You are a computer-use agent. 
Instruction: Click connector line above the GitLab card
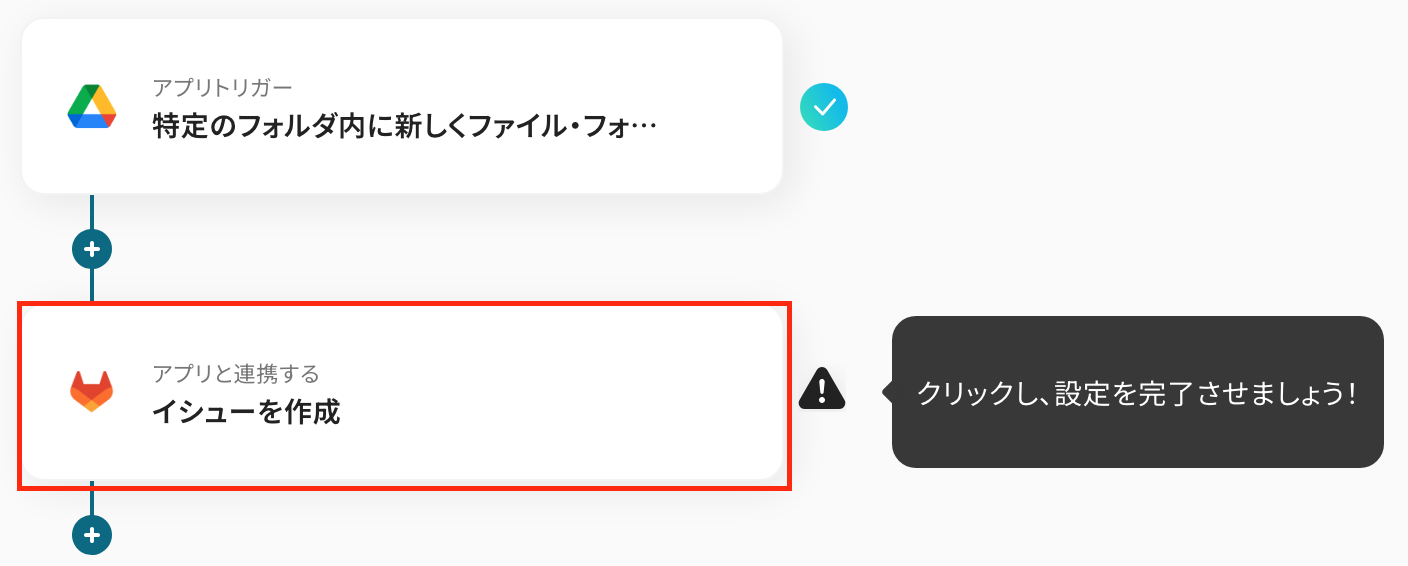pos(92,285)
